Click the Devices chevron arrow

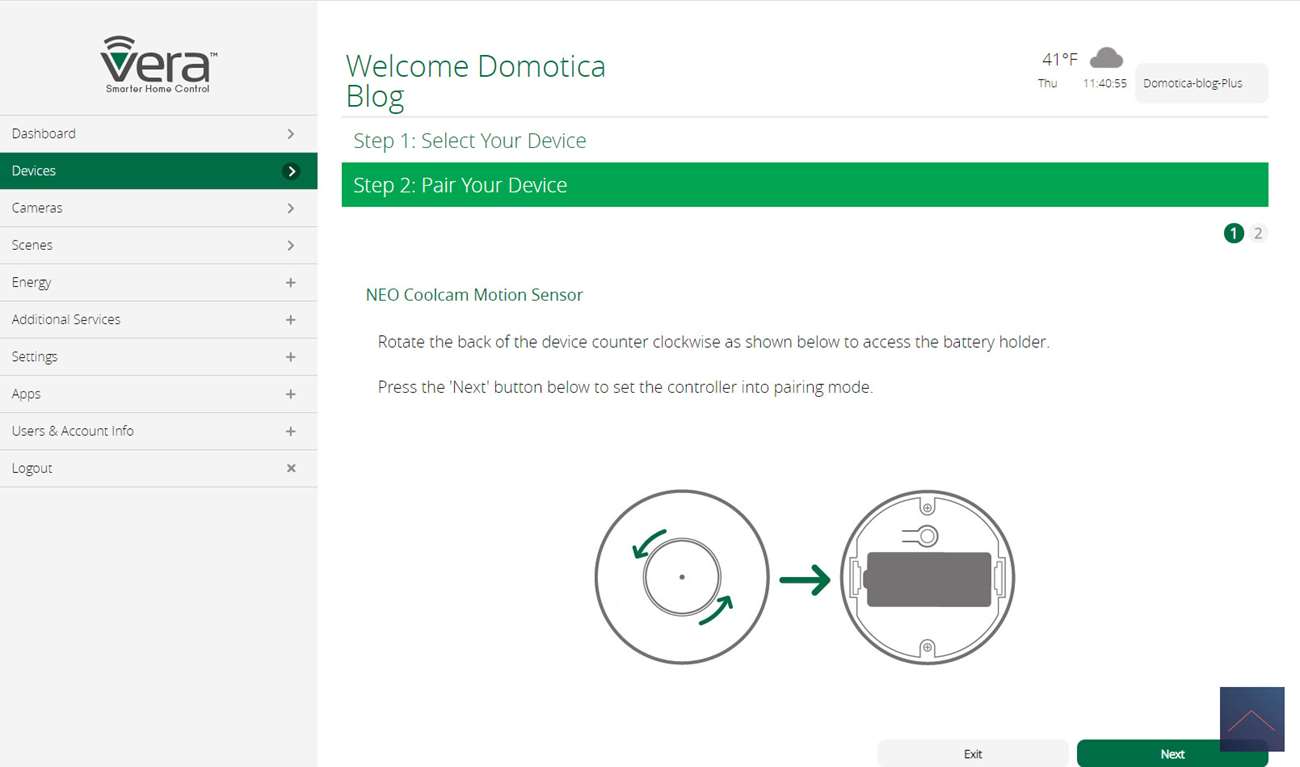coord(291,171)
